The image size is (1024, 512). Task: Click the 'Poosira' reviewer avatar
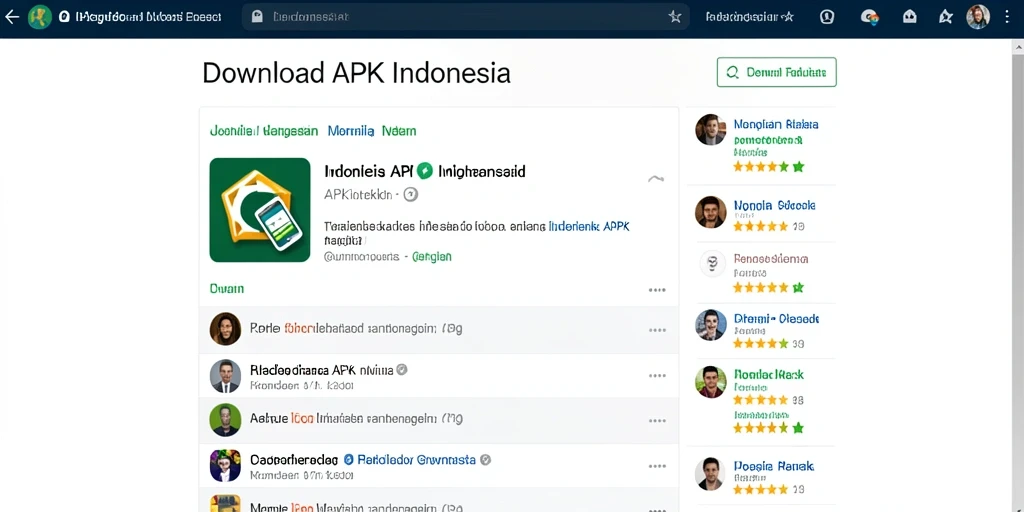pos(711,474)
